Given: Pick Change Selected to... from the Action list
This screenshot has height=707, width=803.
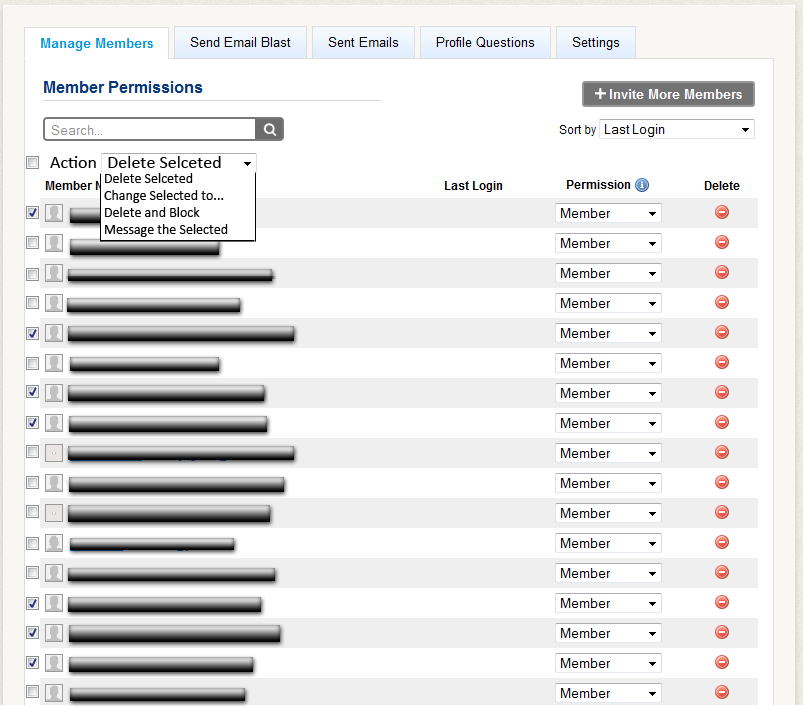Looking at the screenshot, I should coord(164,196).
